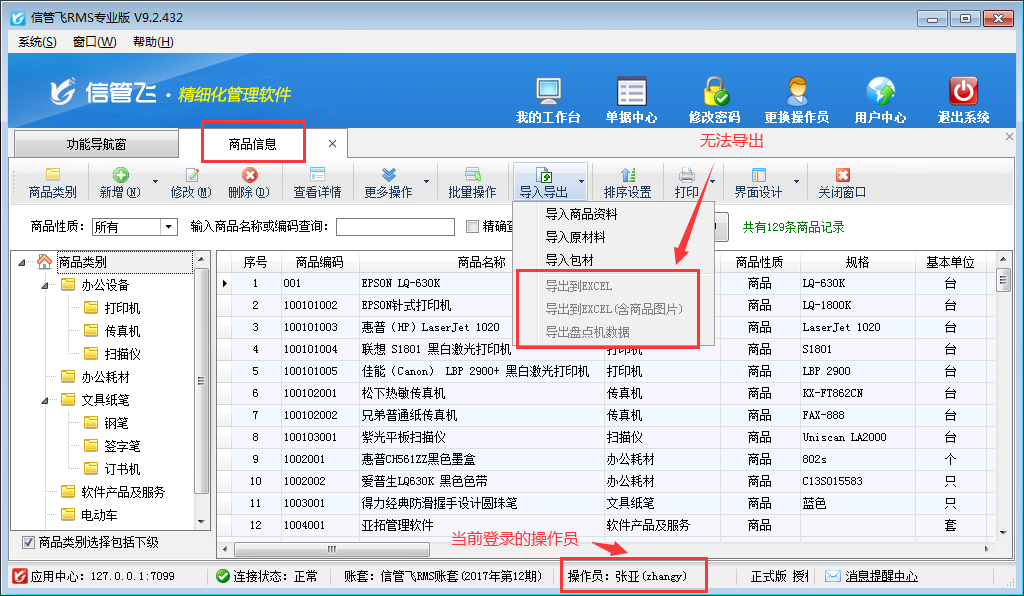Enable the exact query (精确查询) checkbox
Image resolution: width=1024 pixels, height=596 pixels.
(473, 227)
